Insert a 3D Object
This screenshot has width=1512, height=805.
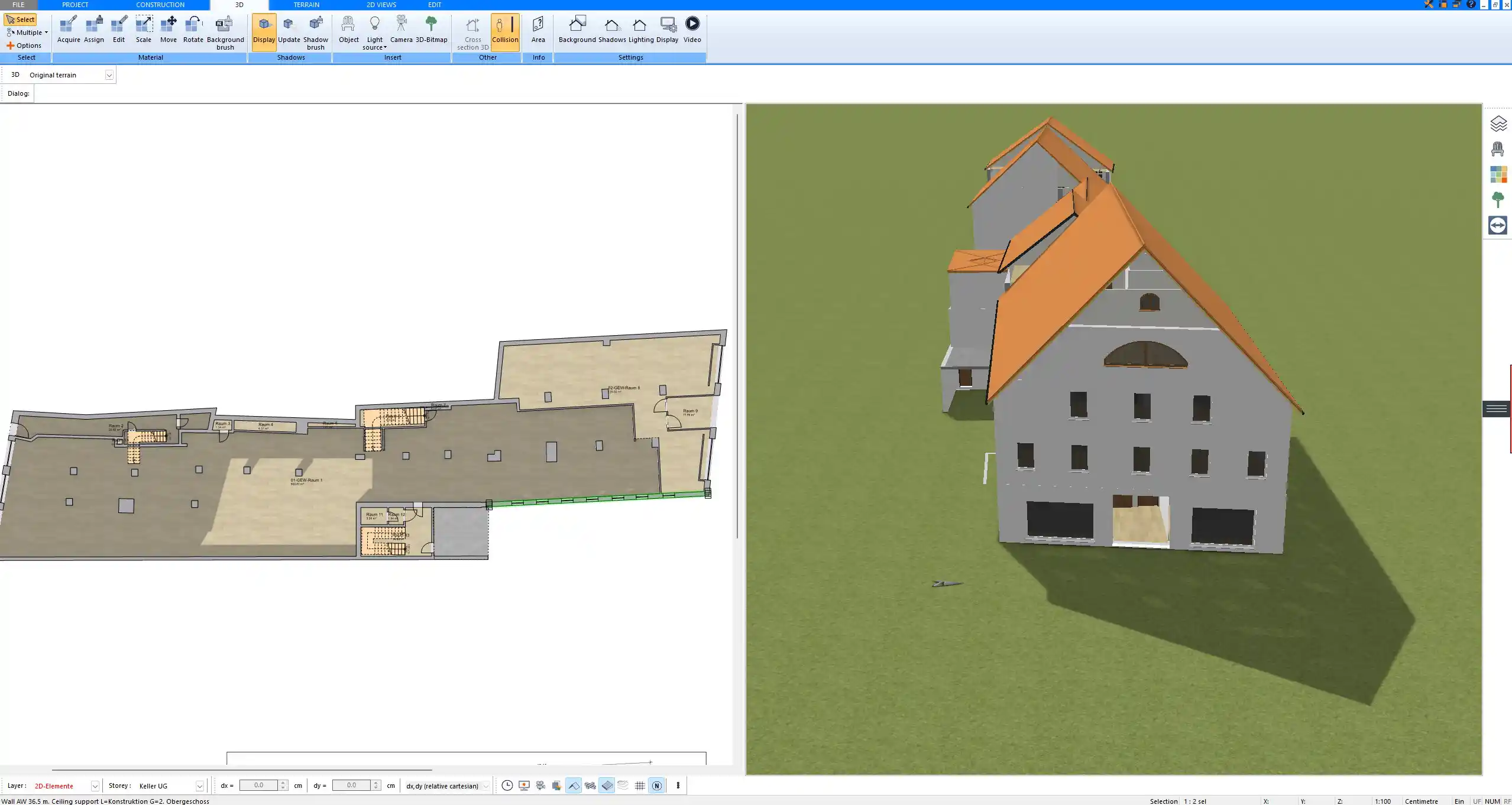[348, 30]
